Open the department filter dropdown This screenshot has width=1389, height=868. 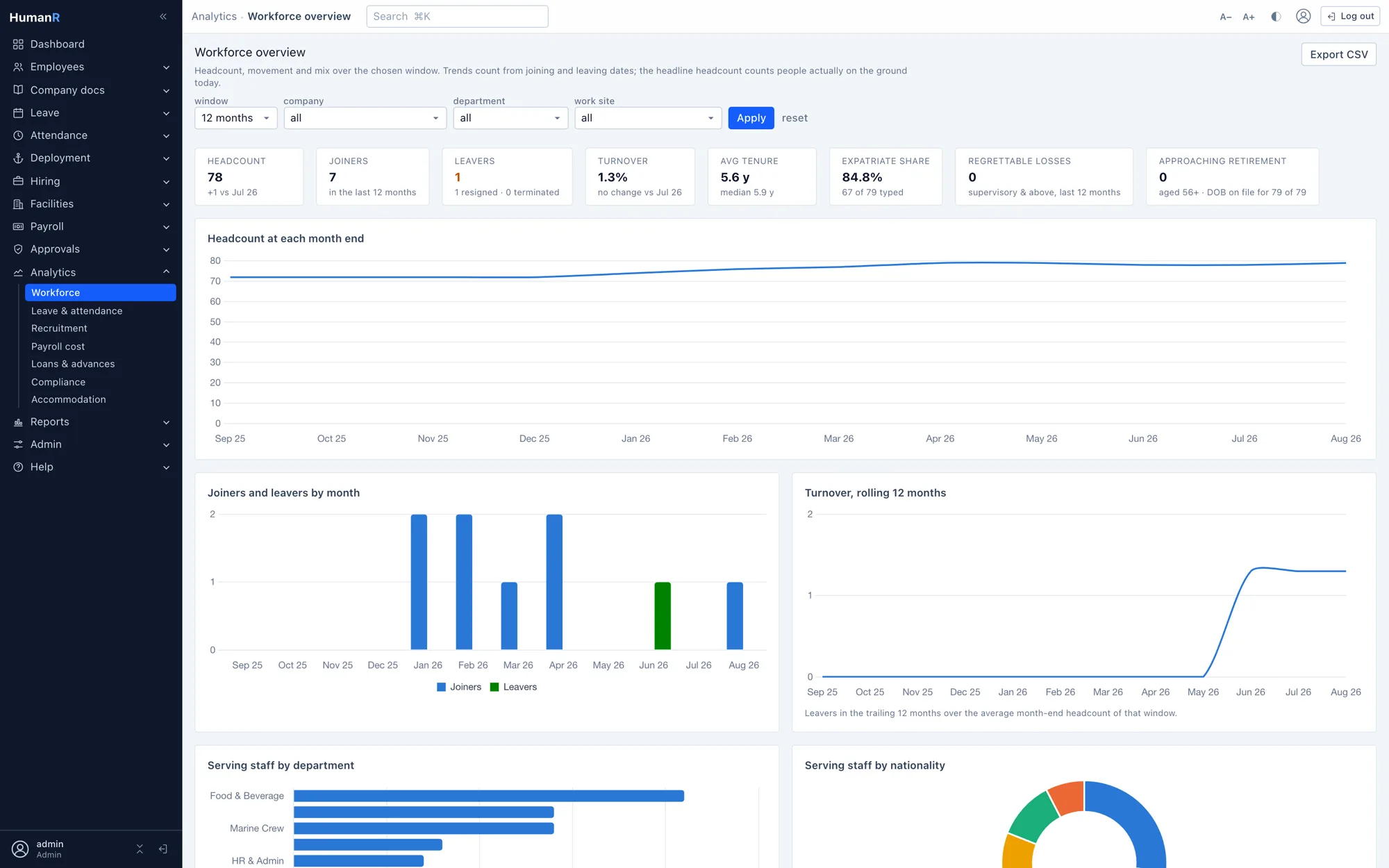[x=510, y=118]
